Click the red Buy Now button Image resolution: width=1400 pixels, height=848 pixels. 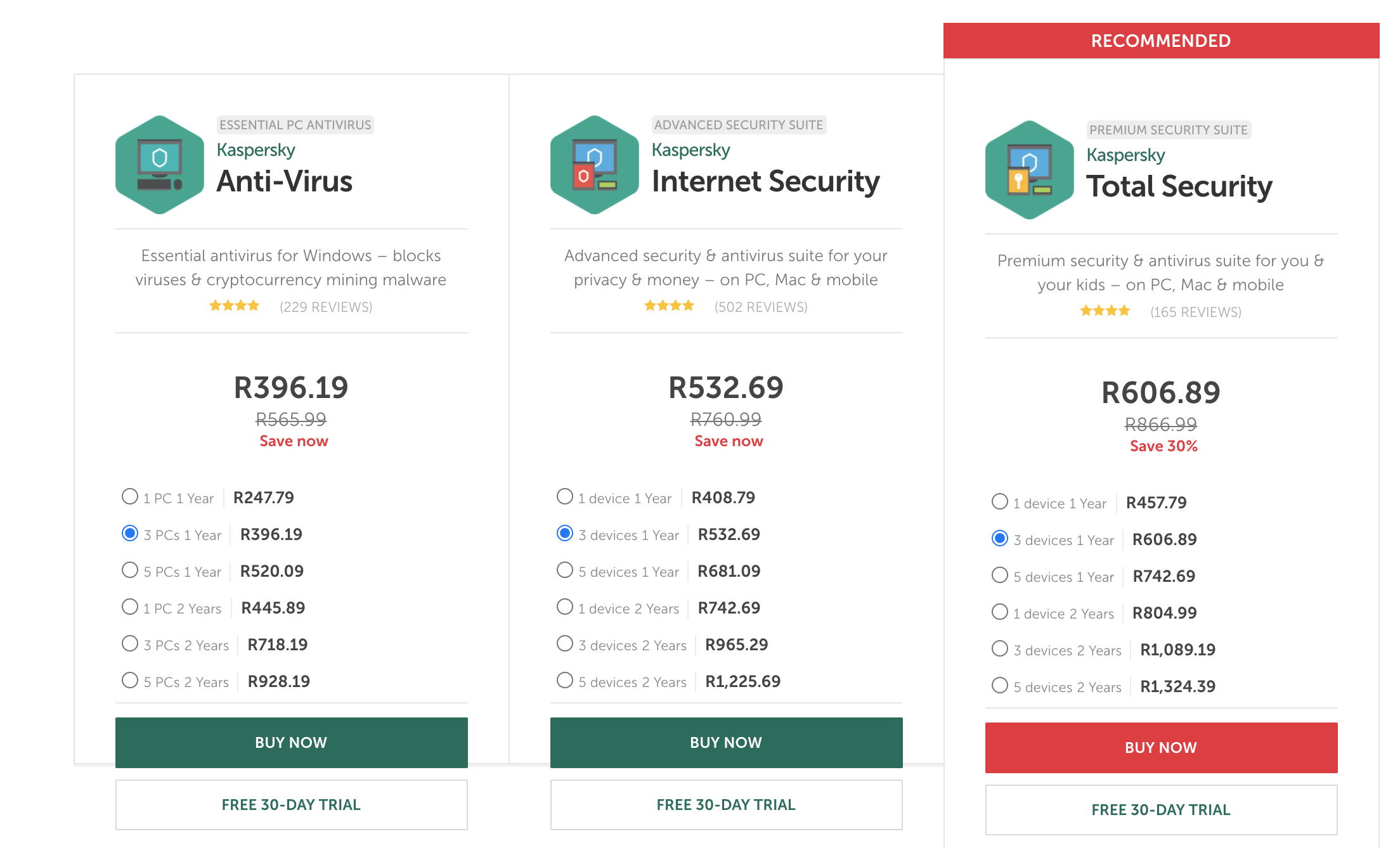click(1161, 748)
